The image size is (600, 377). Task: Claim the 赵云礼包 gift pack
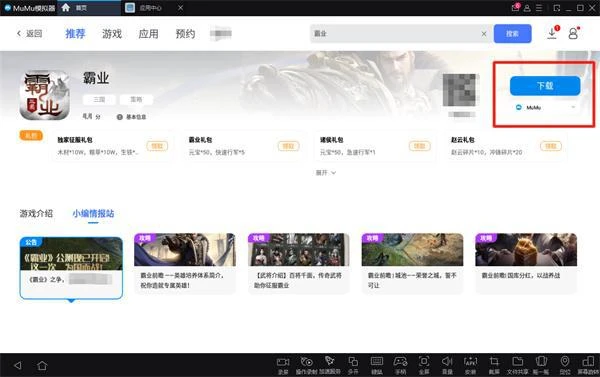551,146
